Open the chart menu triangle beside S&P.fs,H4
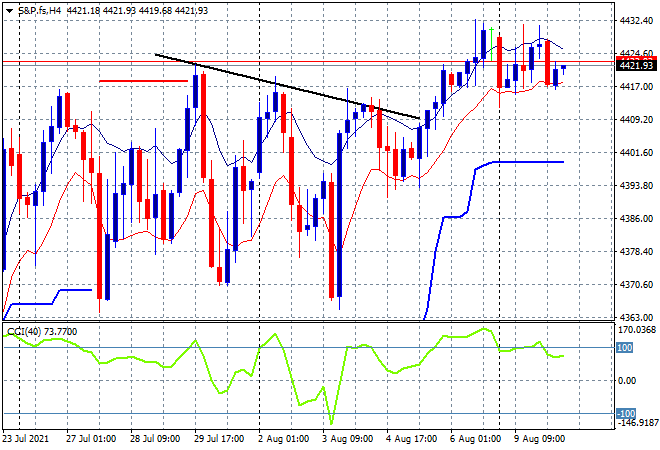This screenshot has height=450, width=660. click(x=9, y=11)
